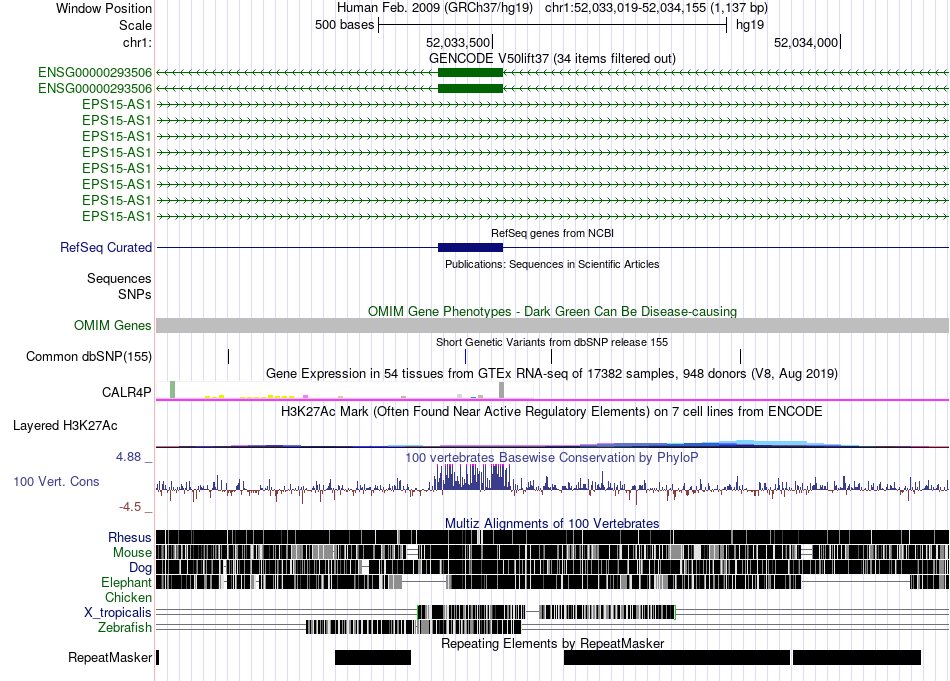950x681 pixels.
Task: Click the 52,033,500 ruler coordinate
Action: point(457,42)
